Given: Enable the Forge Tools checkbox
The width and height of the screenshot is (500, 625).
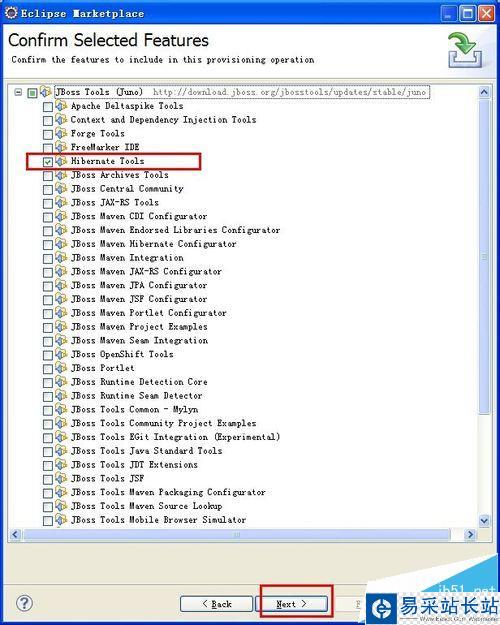Looking at the screenshot, I should [x=48, y=134].
